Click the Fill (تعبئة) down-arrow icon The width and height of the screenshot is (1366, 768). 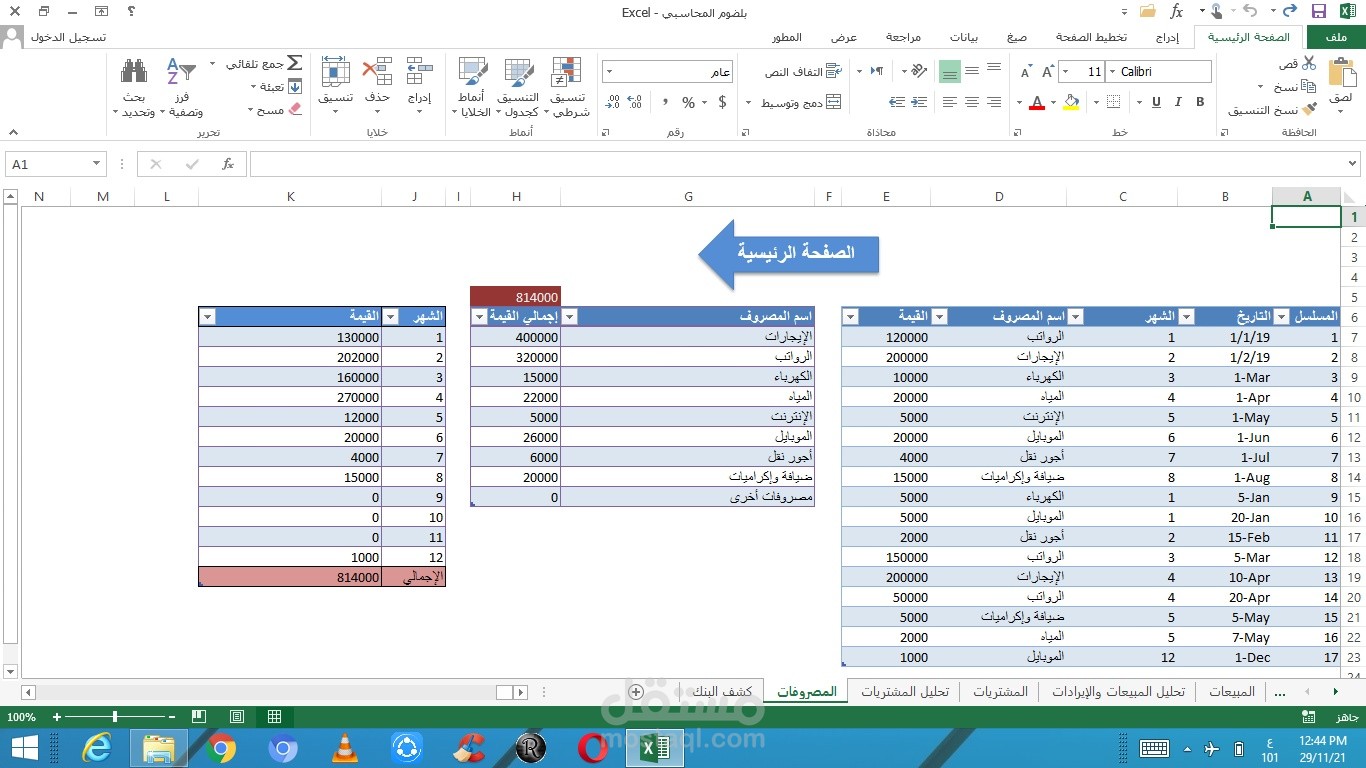click(294, 87)
